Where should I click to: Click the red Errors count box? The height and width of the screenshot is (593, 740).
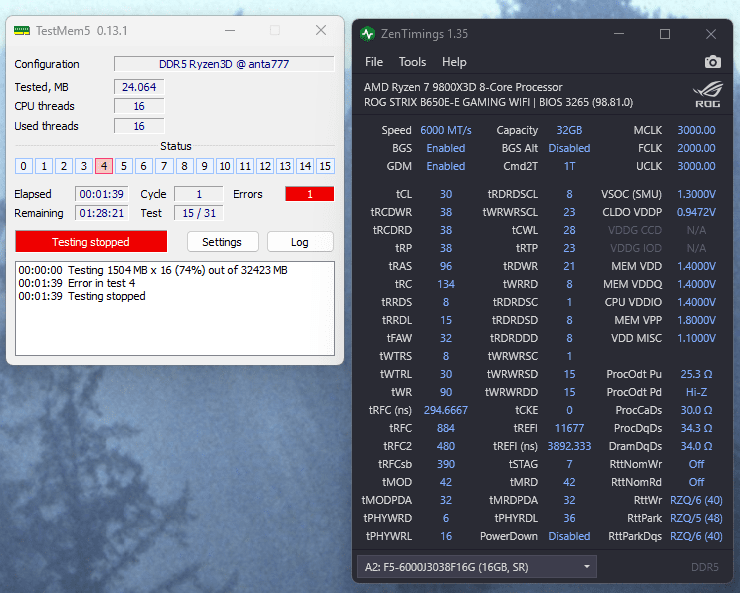click(310, 194)
